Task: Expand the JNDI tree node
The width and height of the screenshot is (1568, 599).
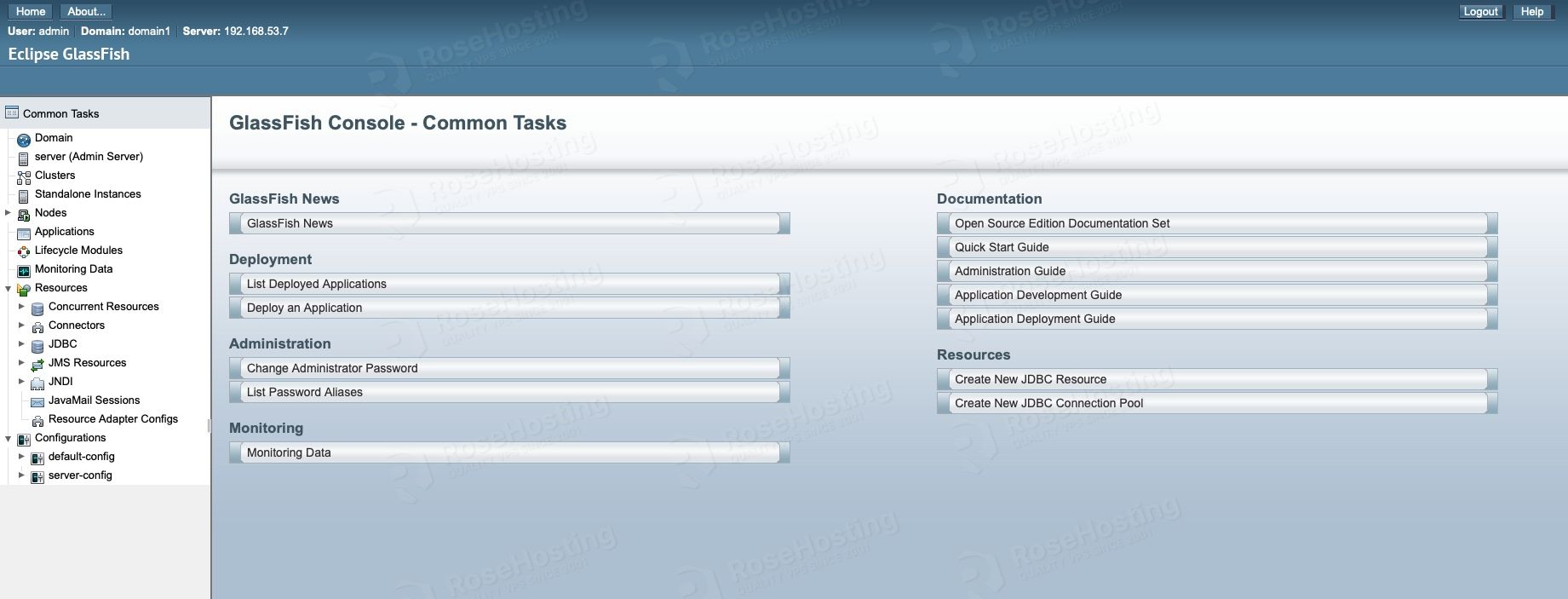Action: tap(21, 381)
